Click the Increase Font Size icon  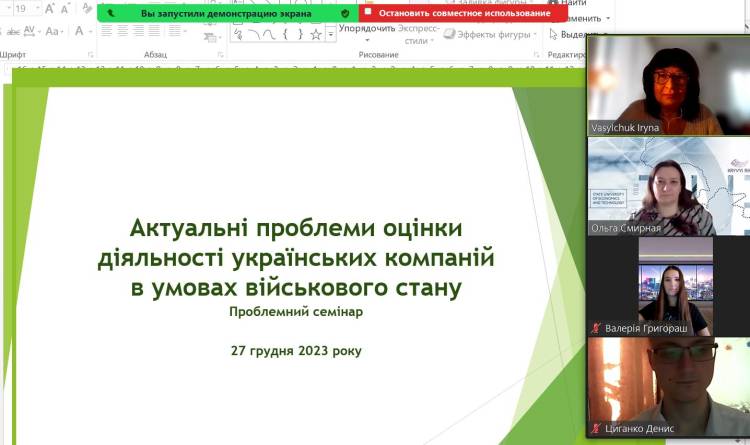(52, 8)
